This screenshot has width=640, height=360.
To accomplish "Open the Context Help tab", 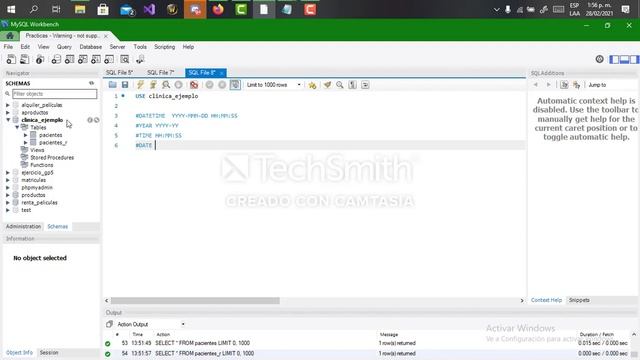I will (x=546, y=300).
